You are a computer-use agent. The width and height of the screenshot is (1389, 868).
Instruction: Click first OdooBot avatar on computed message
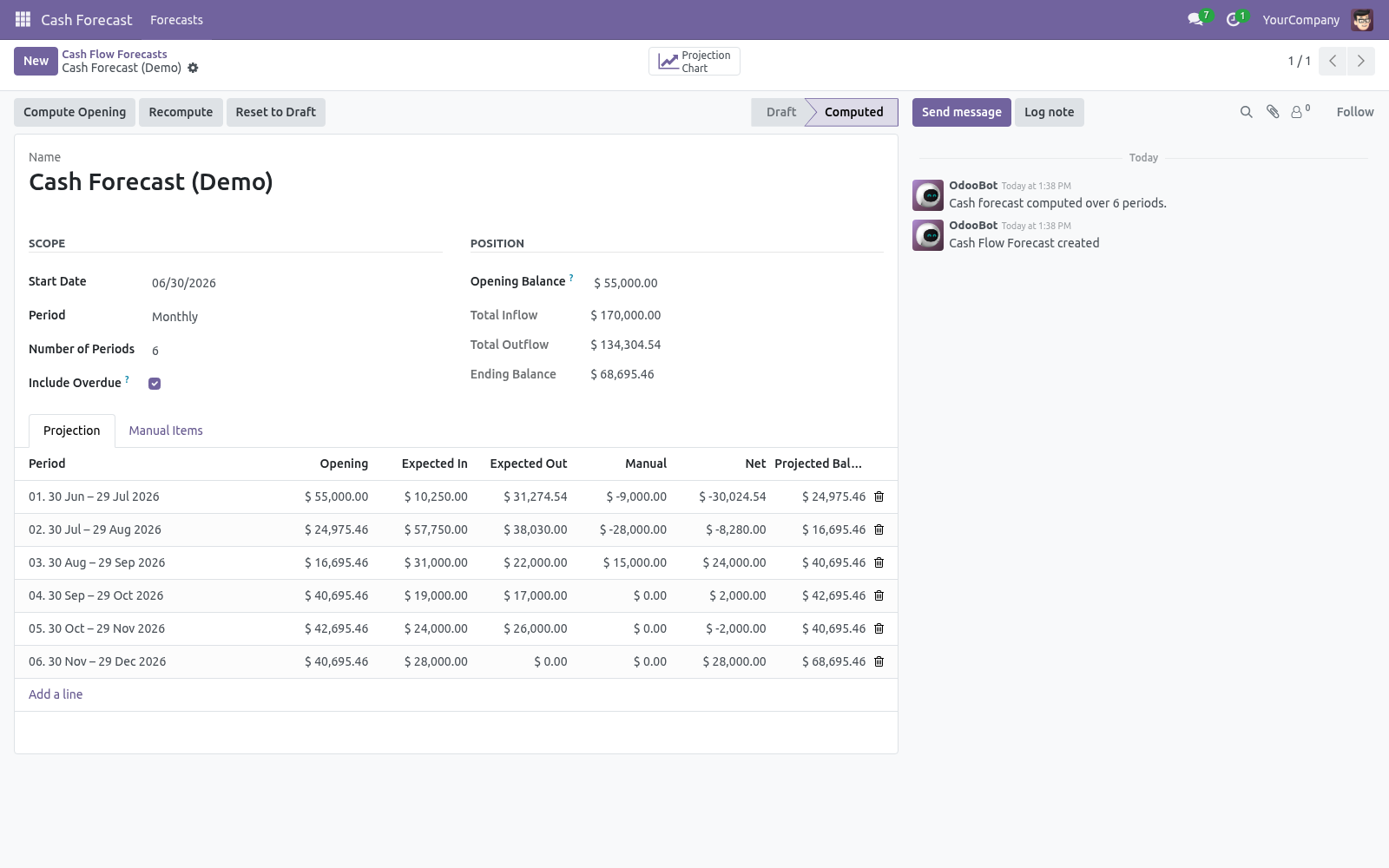pos(928,195)
